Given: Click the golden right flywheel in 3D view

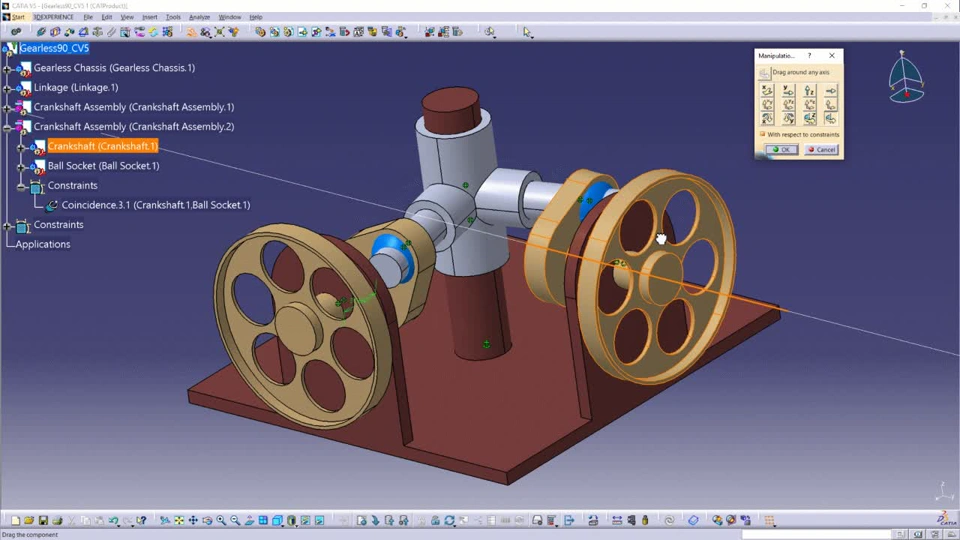Looking at the screenshot, I should [x=658, y=279].
